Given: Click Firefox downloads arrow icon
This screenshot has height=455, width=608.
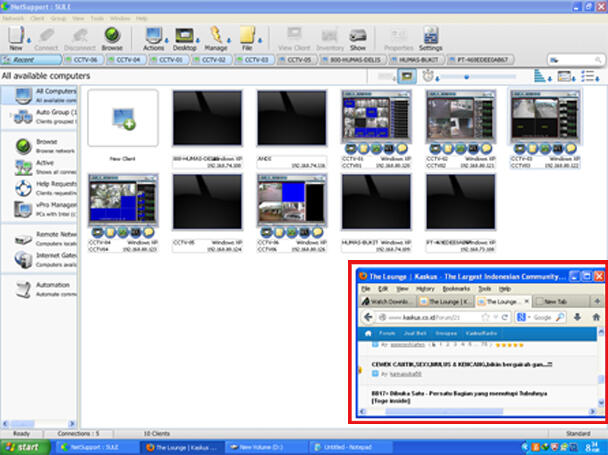Looking at the screenshot, I should [577, 317].
